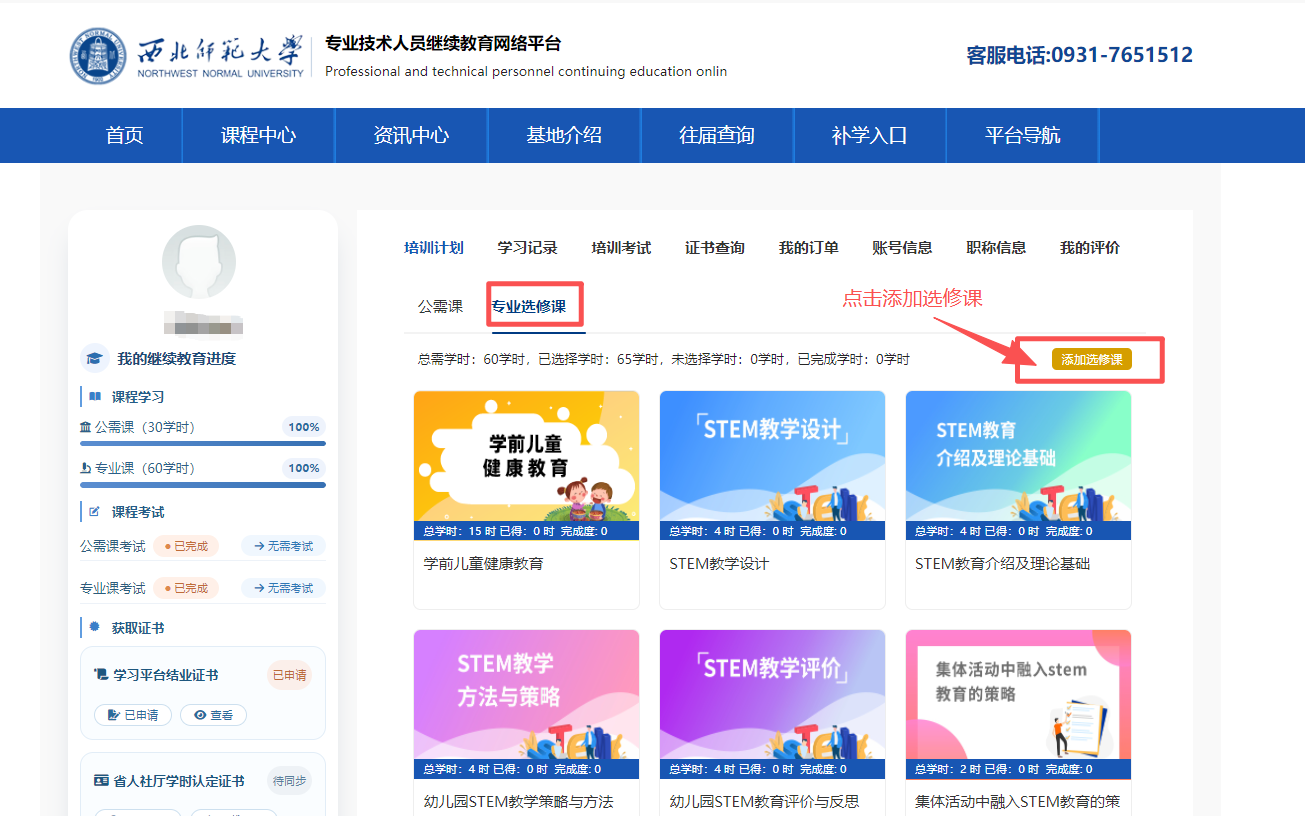Open the 职称信息 tab
This screenshot has width=1305, height=816.
click(996, 248)
